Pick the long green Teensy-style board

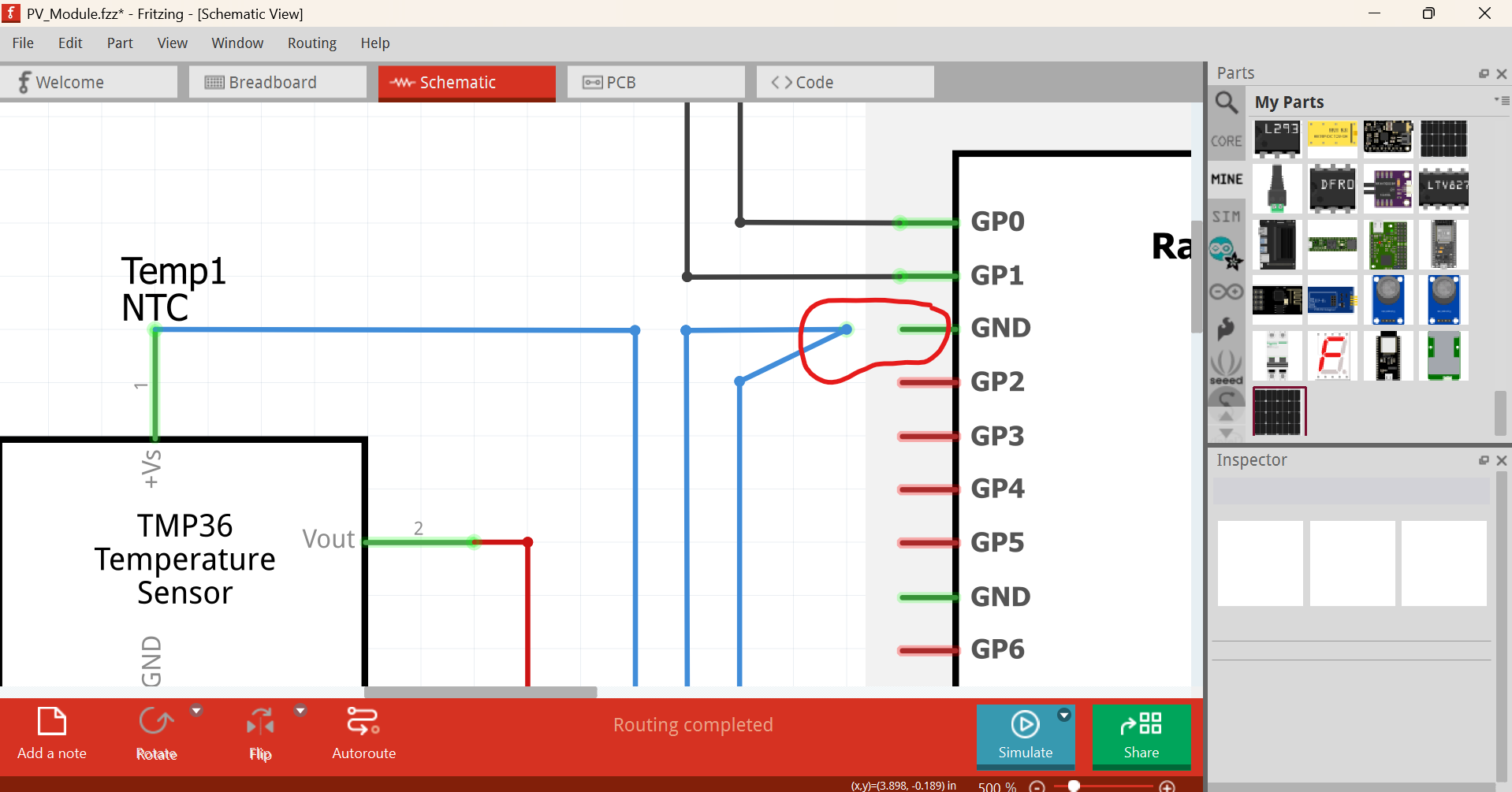pos(1332,244)
